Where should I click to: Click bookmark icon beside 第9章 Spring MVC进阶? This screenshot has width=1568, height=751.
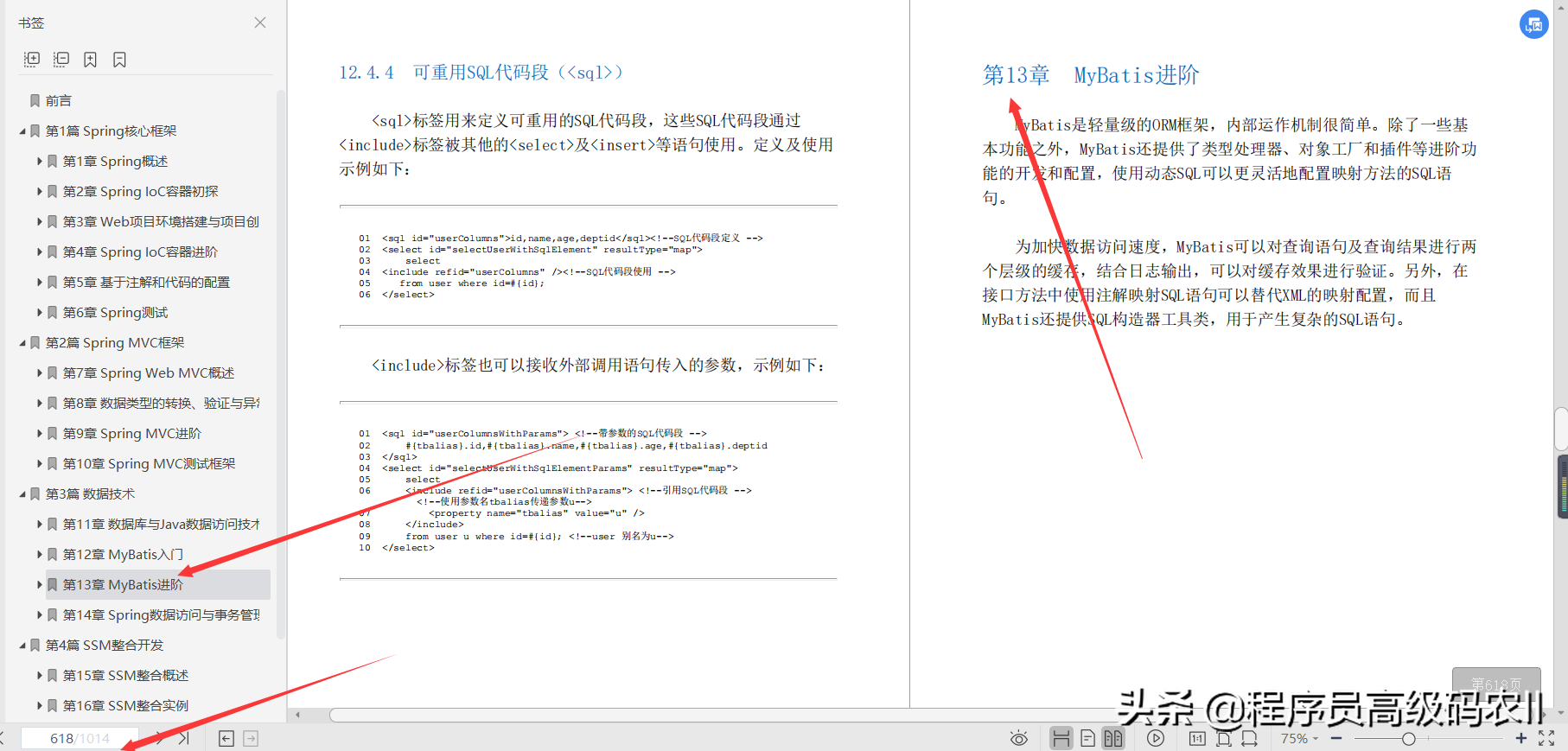(53, 434)
